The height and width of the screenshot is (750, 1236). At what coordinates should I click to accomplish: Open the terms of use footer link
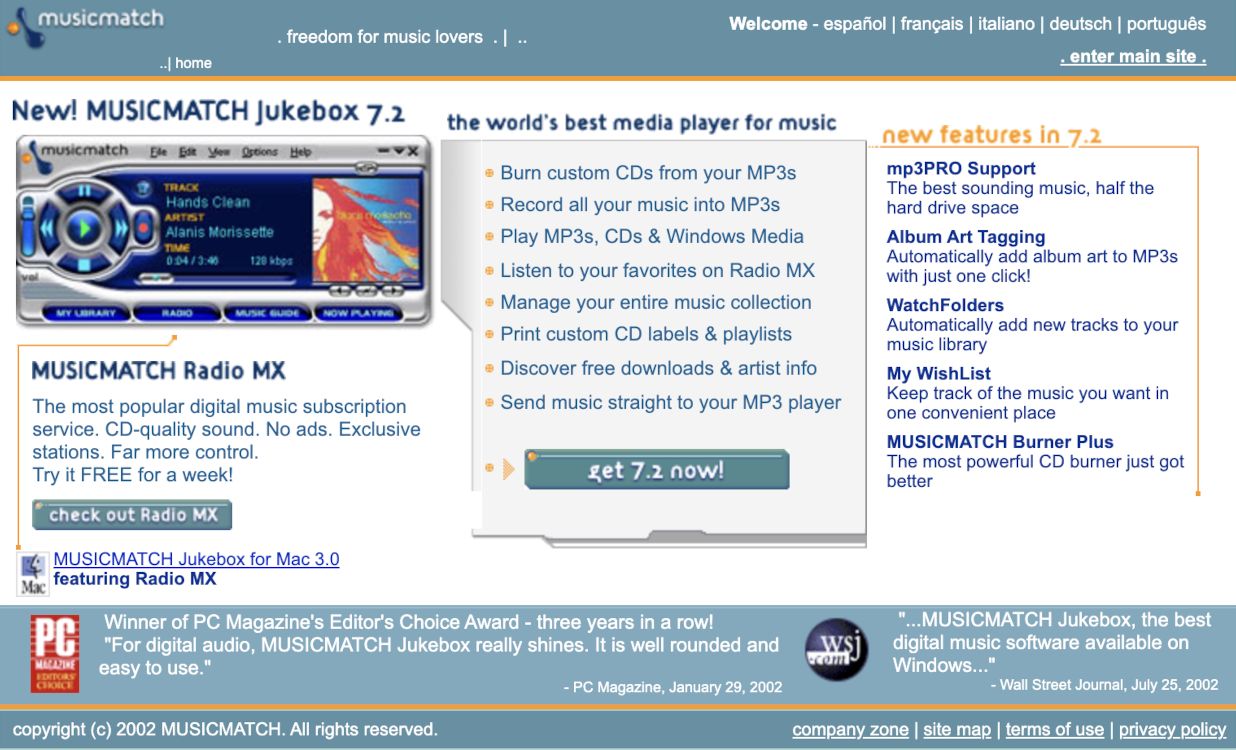(1055, 730)
